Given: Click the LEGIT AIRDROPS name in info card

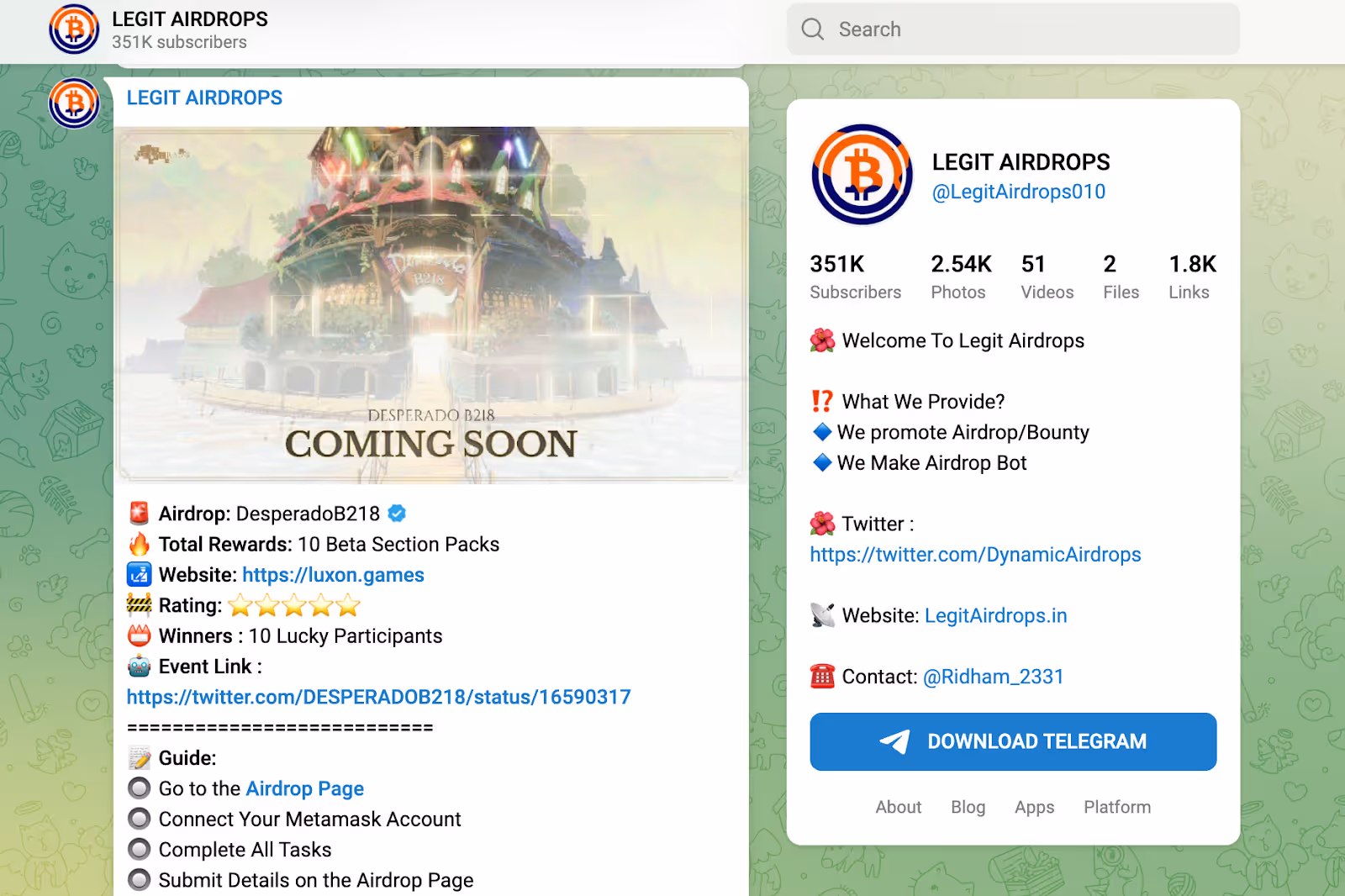Looking at the screenshot, I should [x=1021, y=161].
